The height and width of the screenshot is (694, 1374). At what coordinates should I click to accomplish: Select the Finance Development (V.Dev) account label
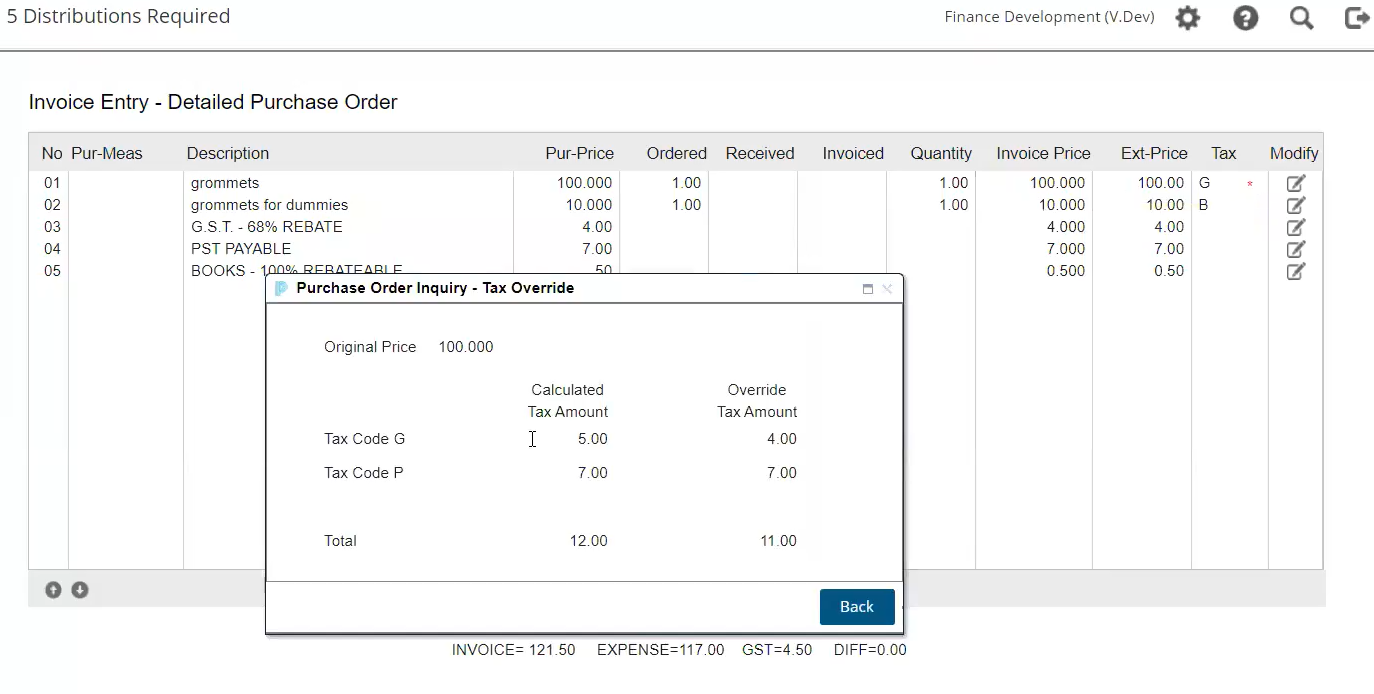point(1048,17)
